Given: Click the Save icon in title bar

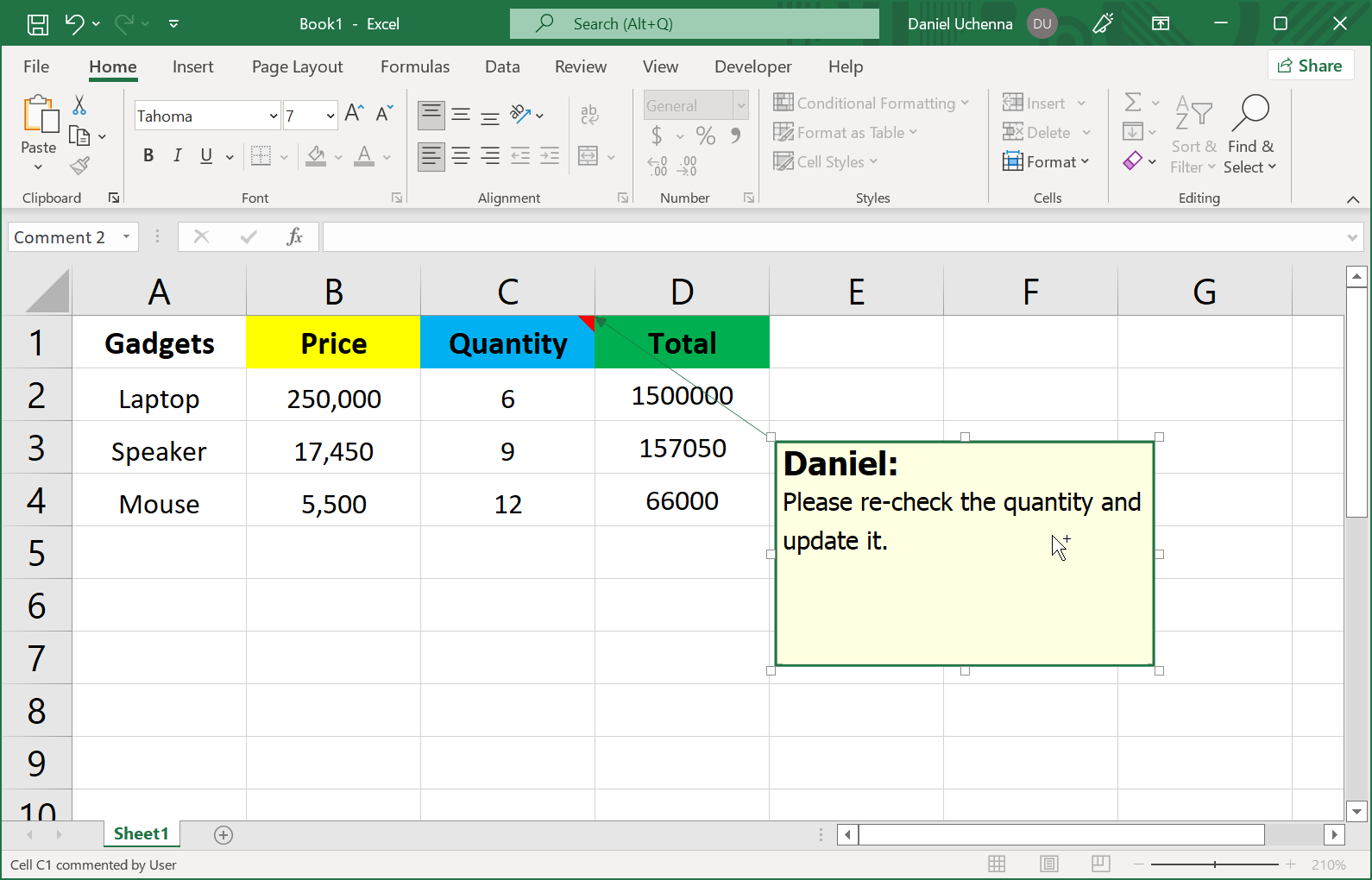Looking at the screenshot, I should (x=38, y=24).
